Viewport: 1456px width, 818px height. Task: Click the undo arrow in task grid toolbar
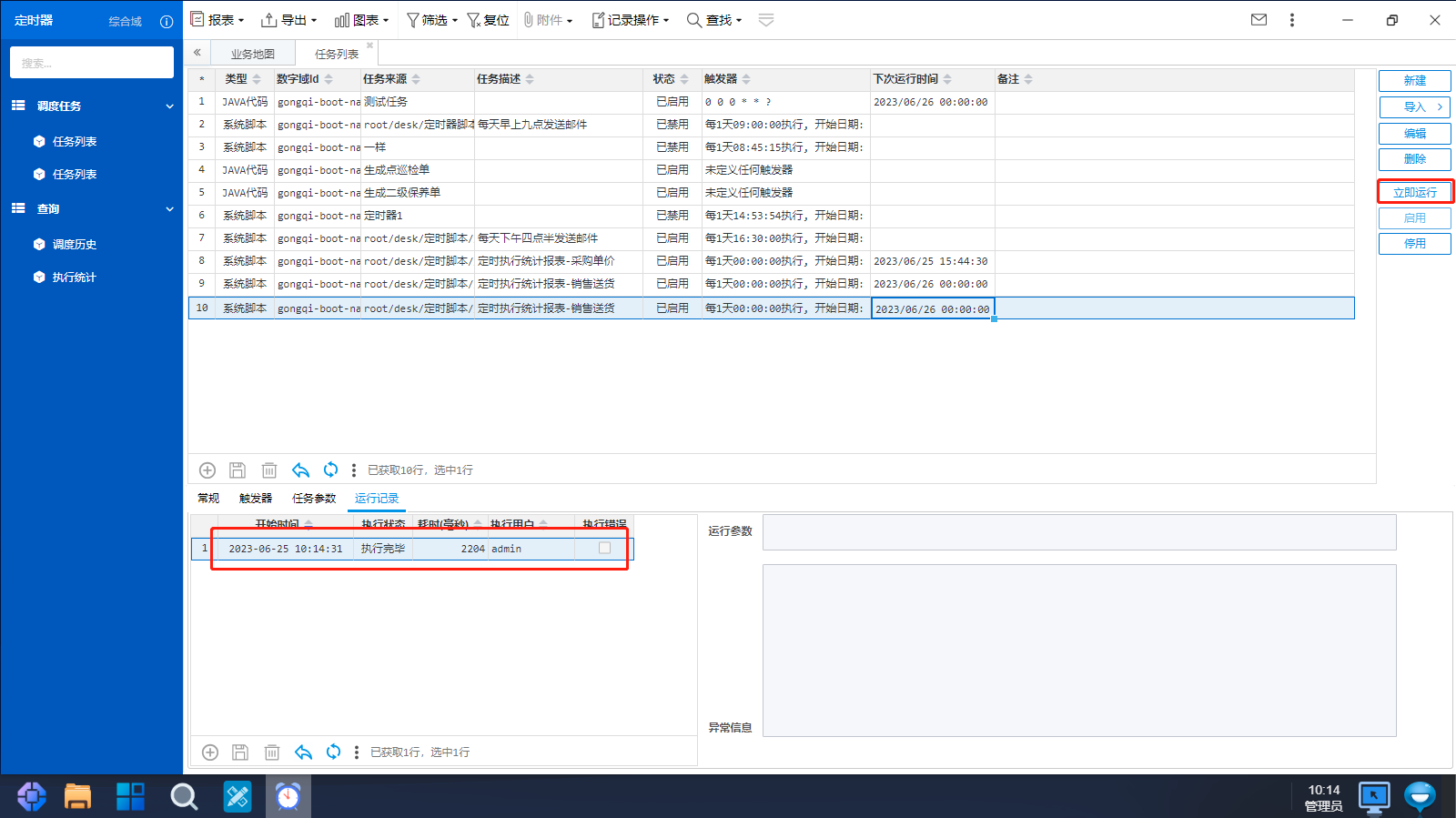point(300,470)
